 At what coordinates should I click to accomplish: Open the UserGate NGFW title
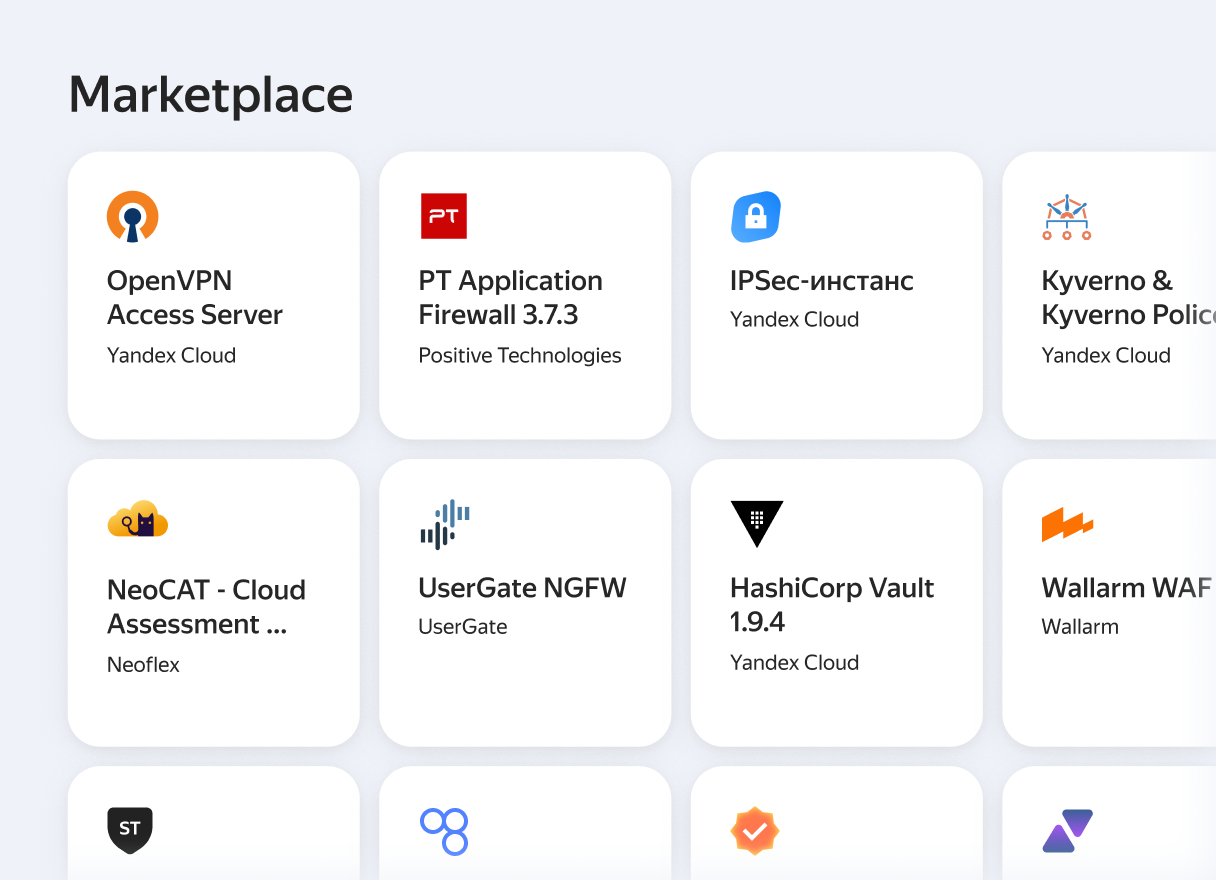[522, 588]
